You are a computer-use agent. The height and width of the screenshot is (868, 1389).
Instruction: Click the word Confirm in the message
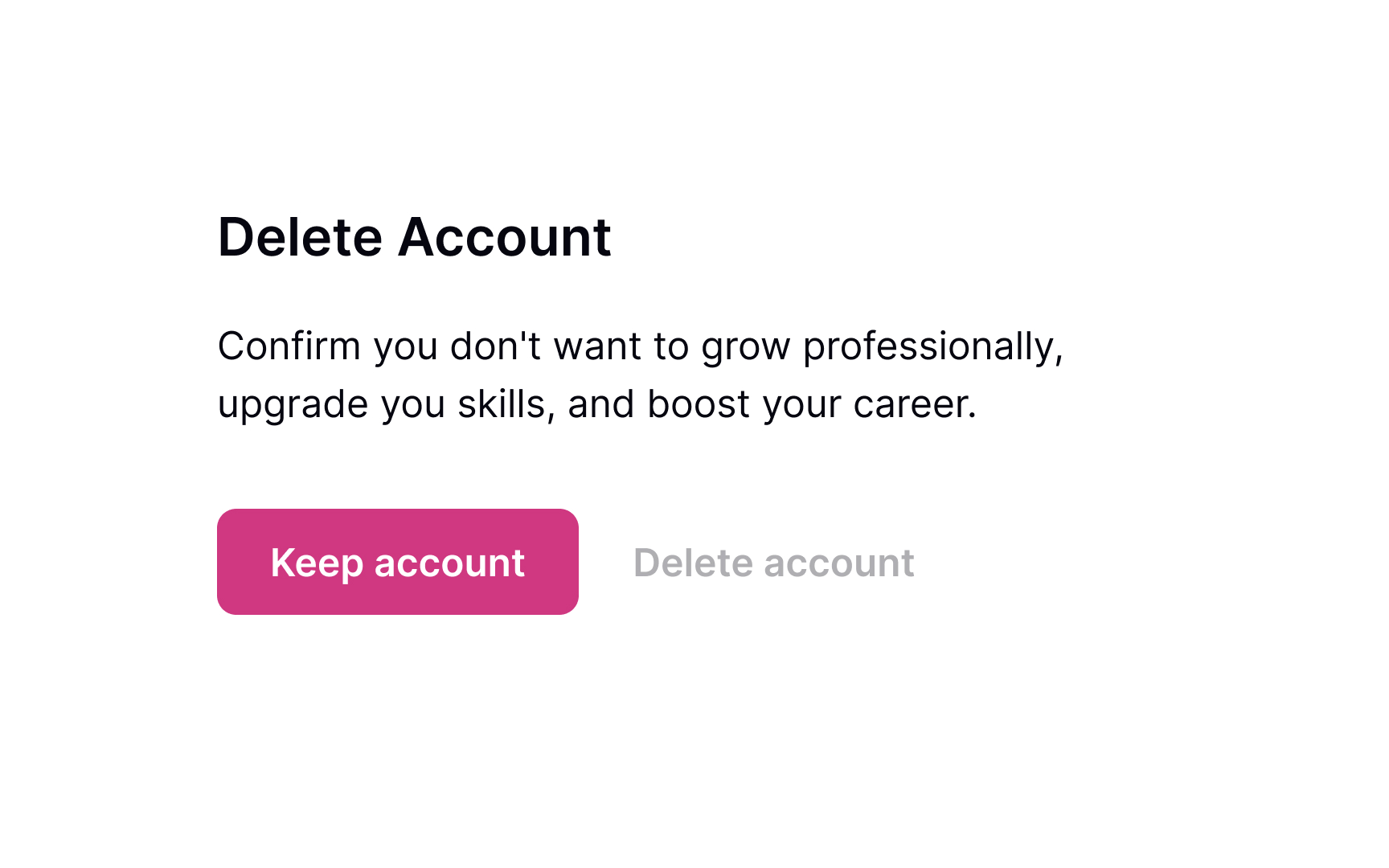pyautogui.click(x=289, y=346)
